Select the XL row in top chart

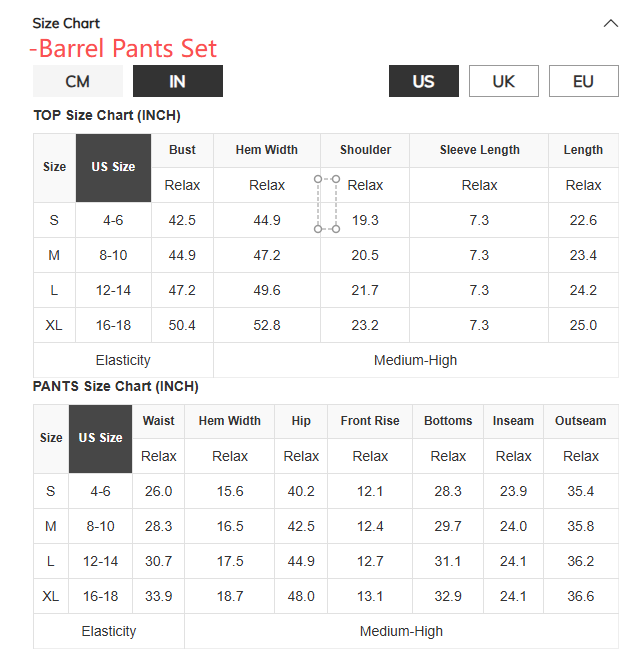click(54, 325)
